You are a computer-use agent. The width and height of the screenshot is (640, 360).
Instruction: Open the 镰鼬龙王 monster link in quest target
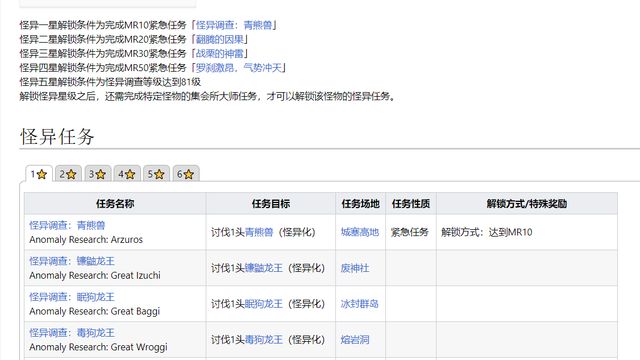coord(263,268)
